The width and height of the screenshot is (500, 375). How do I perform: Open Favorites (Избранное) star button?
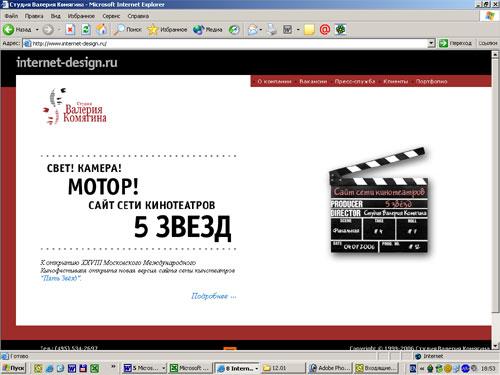click(167, 30)
